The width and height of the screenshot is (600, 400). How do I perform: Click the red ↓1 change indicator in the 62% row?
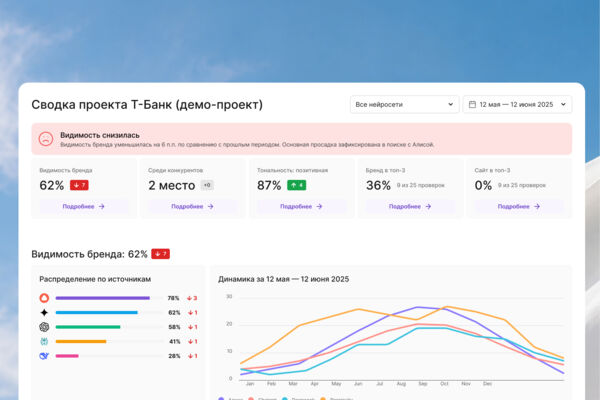(x=192, y=313)
